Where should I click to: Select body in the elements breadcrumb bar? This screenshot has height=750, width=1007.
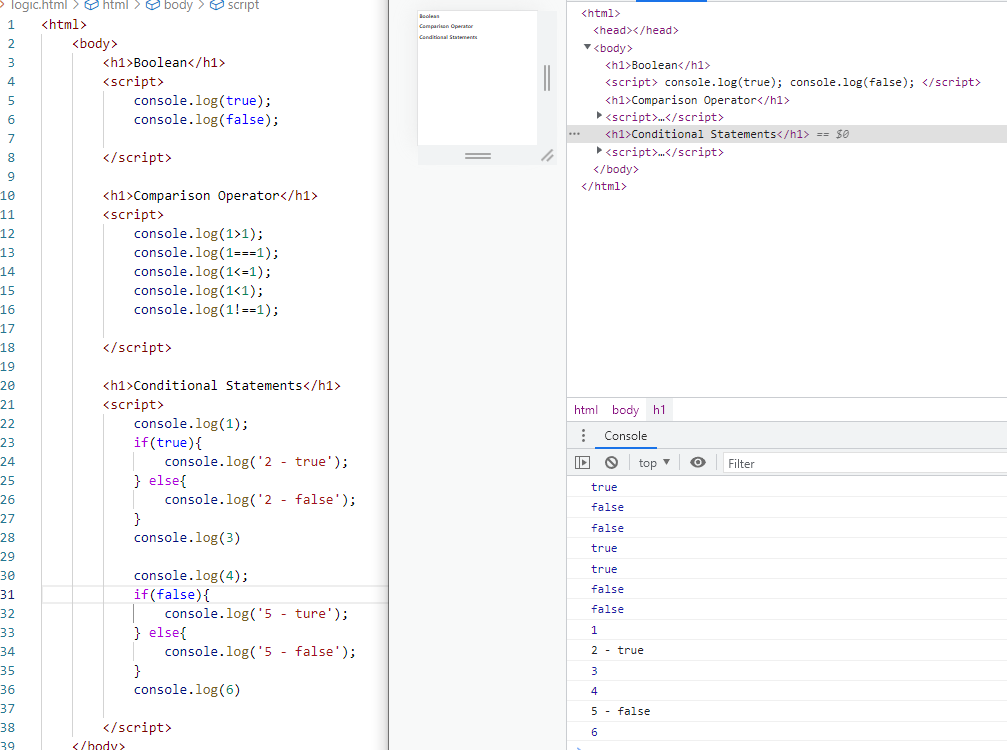(626, 410)
